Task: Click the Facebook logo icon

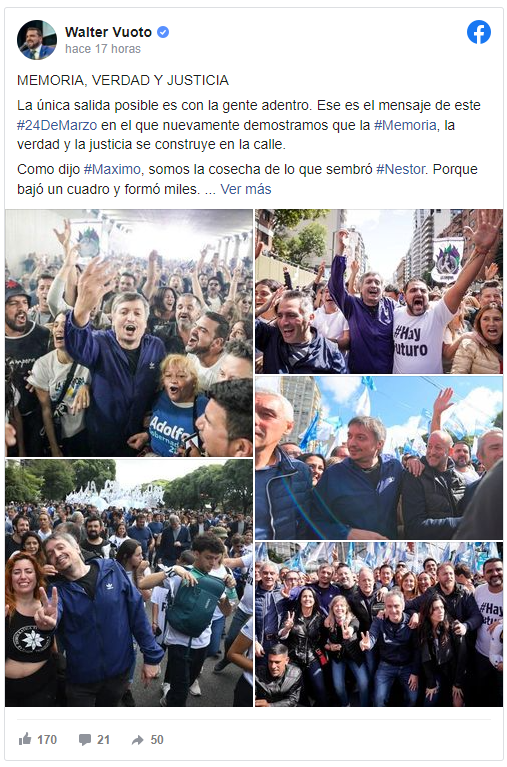Action: (x=479, y=32)
